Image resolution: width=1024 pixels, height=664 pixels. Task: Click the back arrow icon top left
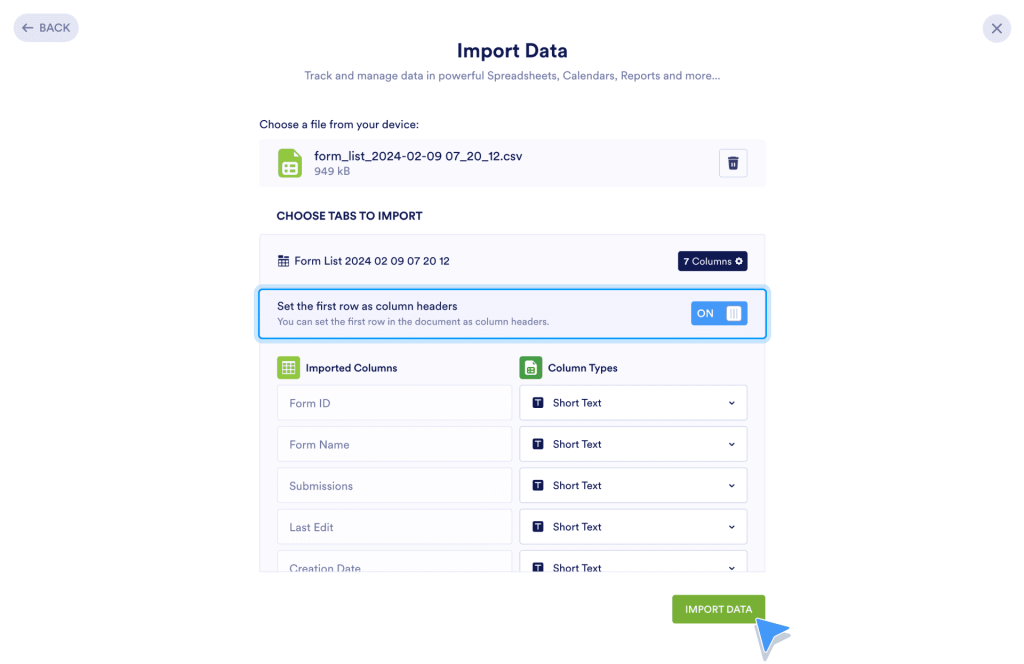tap(28, 27)
